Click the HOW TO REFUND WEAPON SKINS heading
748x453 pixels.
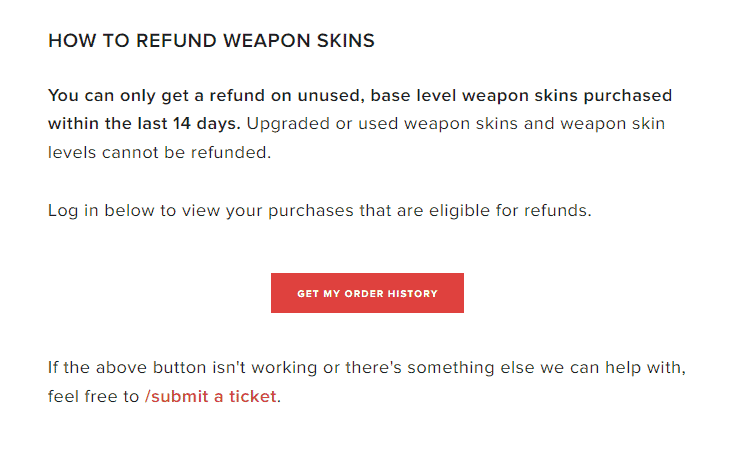click(211, 41)
